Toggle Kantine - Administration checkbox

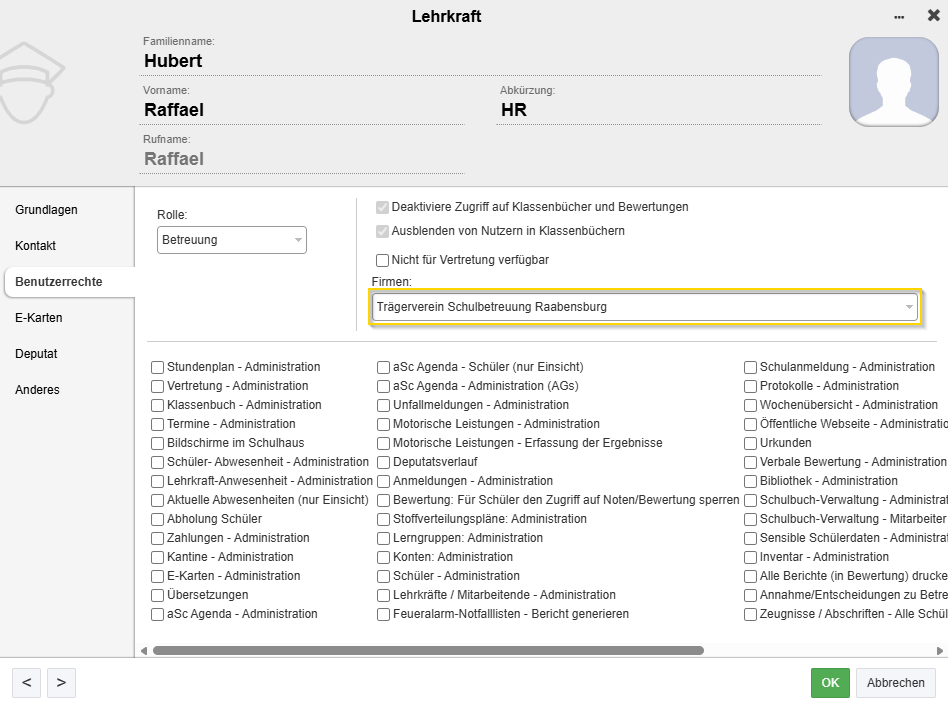[x=158, y=557]
